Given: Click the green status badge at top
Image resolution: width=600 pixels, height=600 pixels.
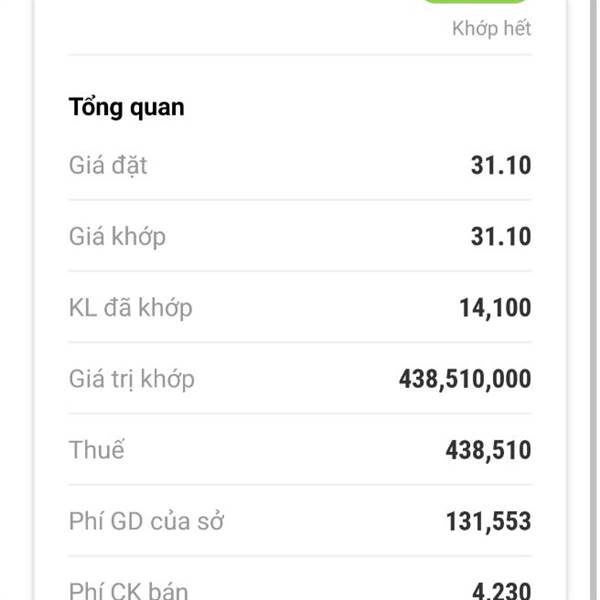Looking at the screenshot, I should [474, 1].
